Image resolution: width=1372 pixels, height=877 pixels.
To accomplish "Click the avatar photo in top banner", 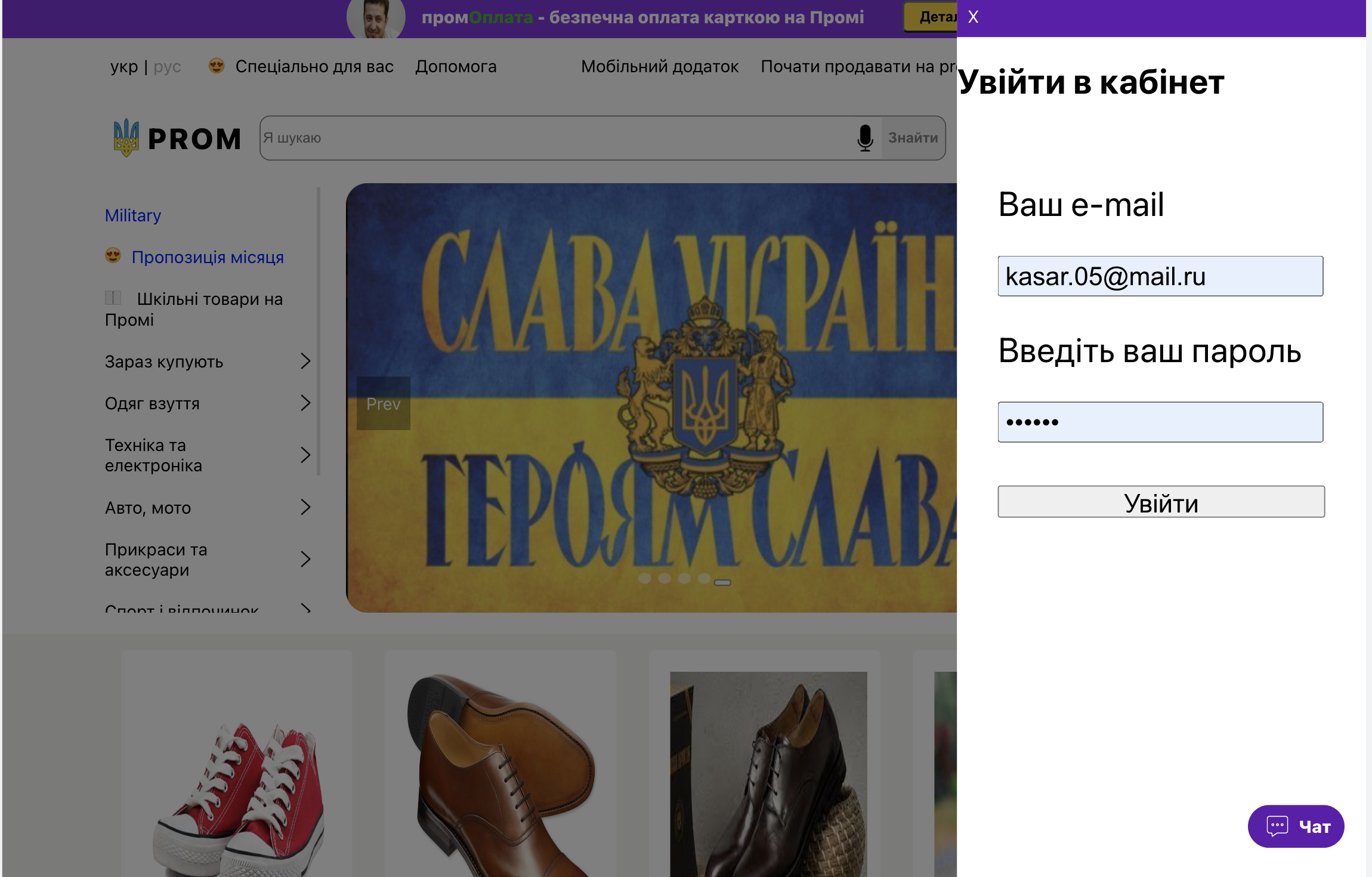I will (376, 18).
